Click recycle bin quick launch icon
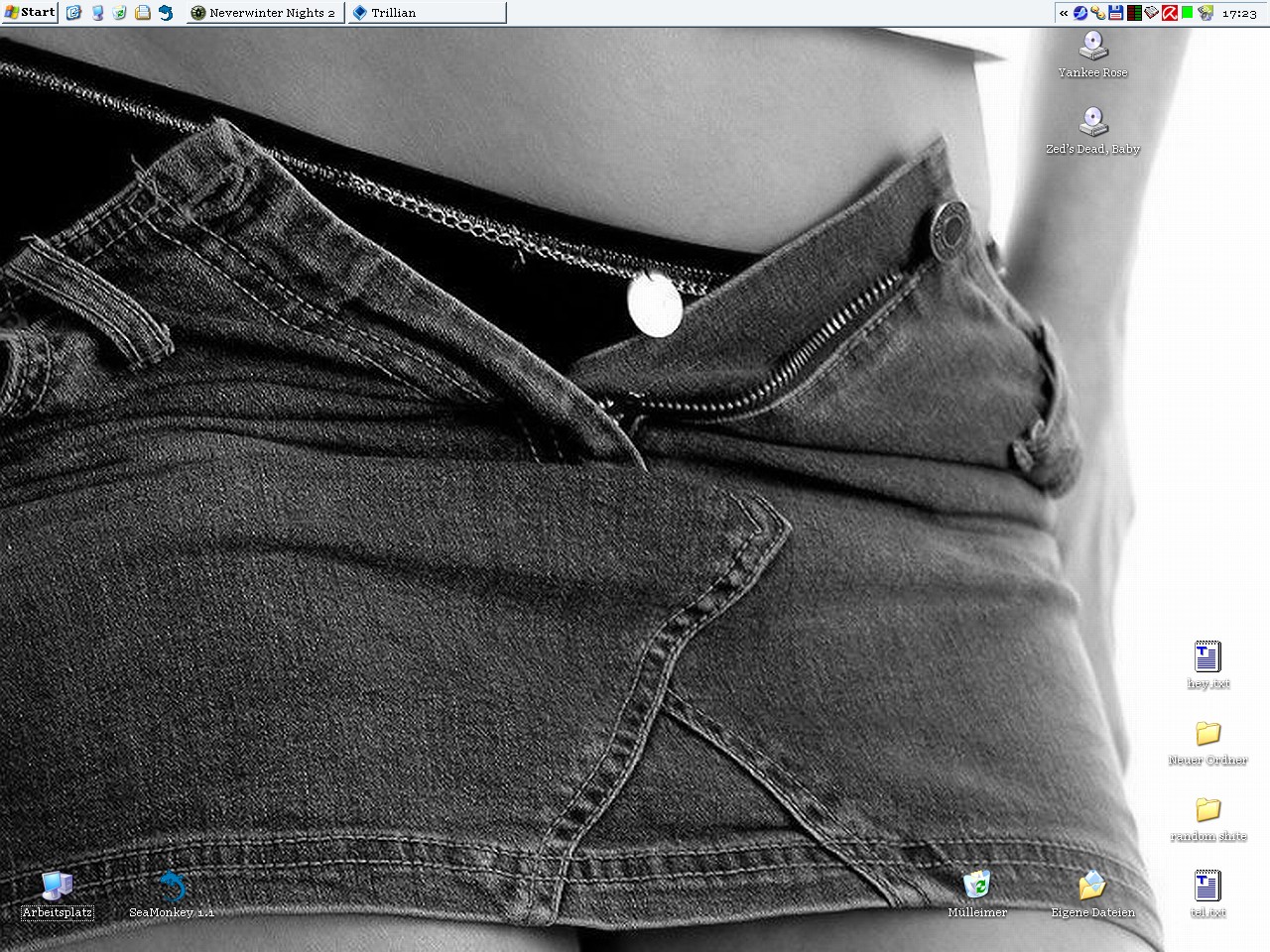1270x952 pixels. pyautogui.click(x=120, y=13)
